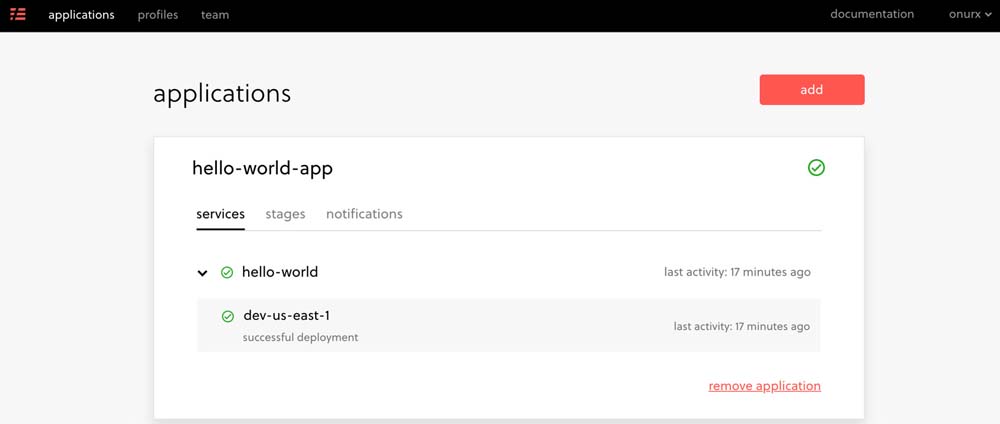This screenshot has width=1000, height=424.
Task: Switch to the notifications tab
Action: click(x=364, y=214)
